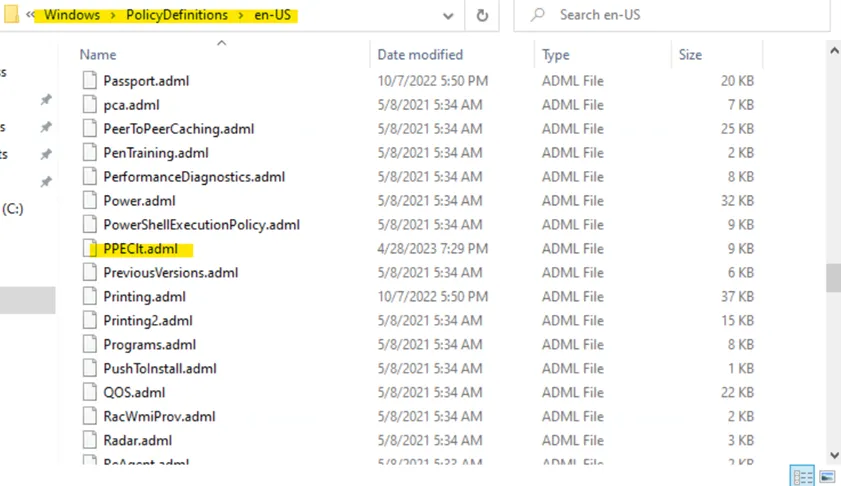Select the PowerShellExecutionPolicy.adml file name
This screenshot has width=841, height=486.
point(202,225)
